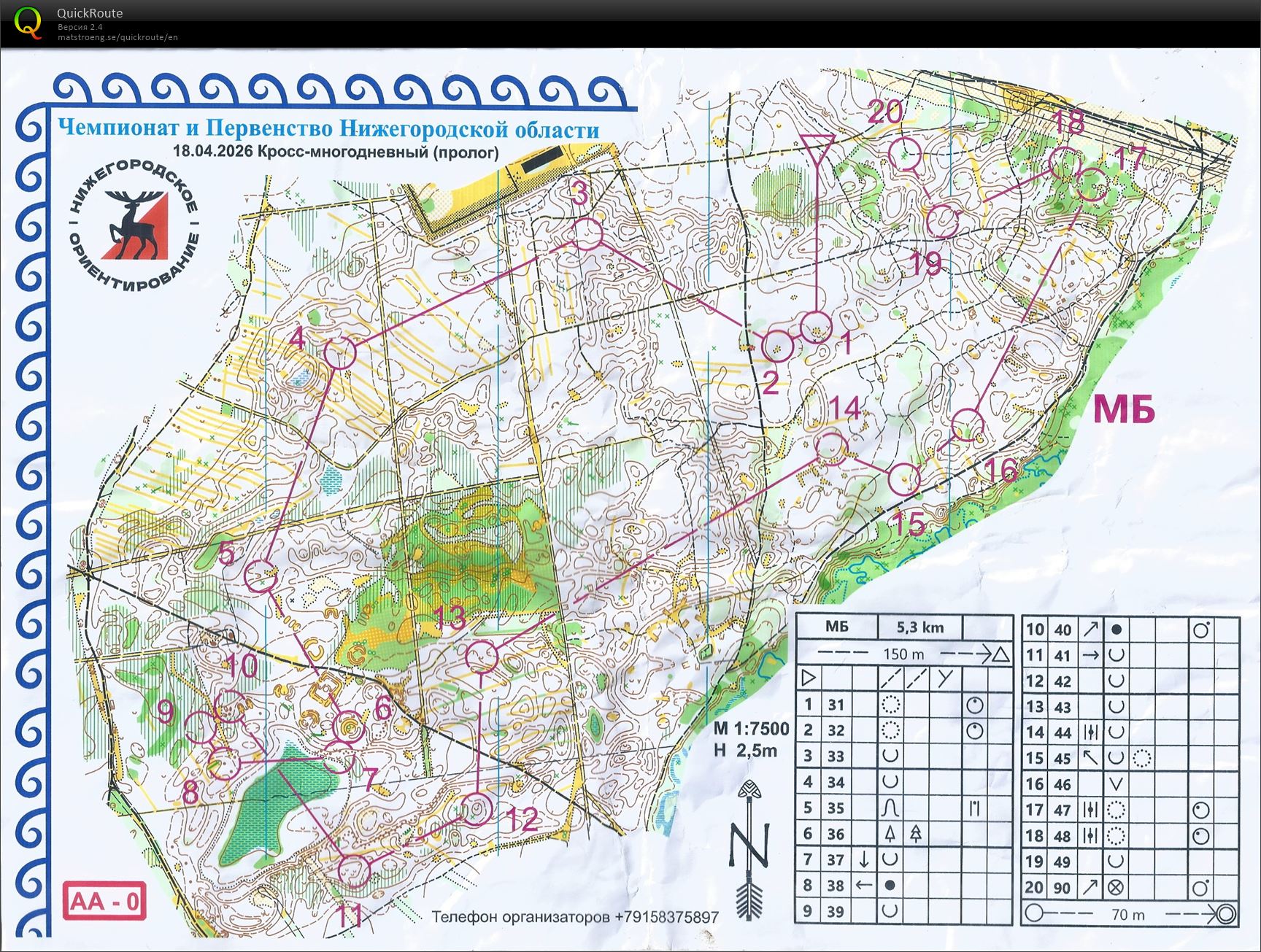1261x952 pixels.
Task: Click the map title starting with Чемпионат
Action: pos(328,129)
